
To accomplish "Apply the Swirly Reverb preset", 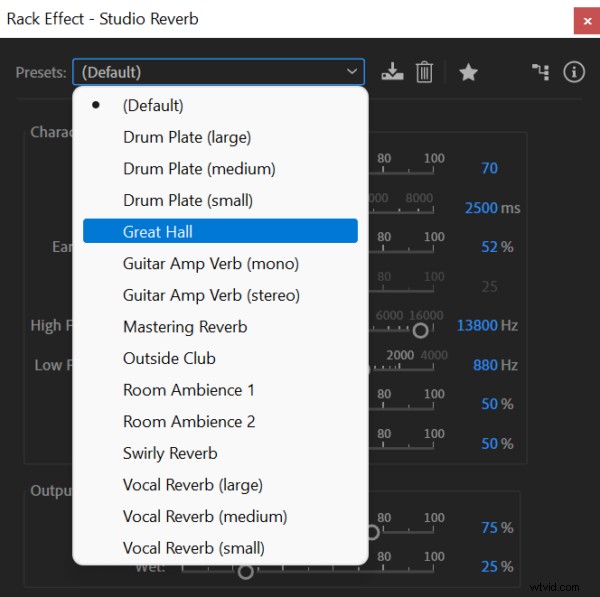I will pos(220,453).
